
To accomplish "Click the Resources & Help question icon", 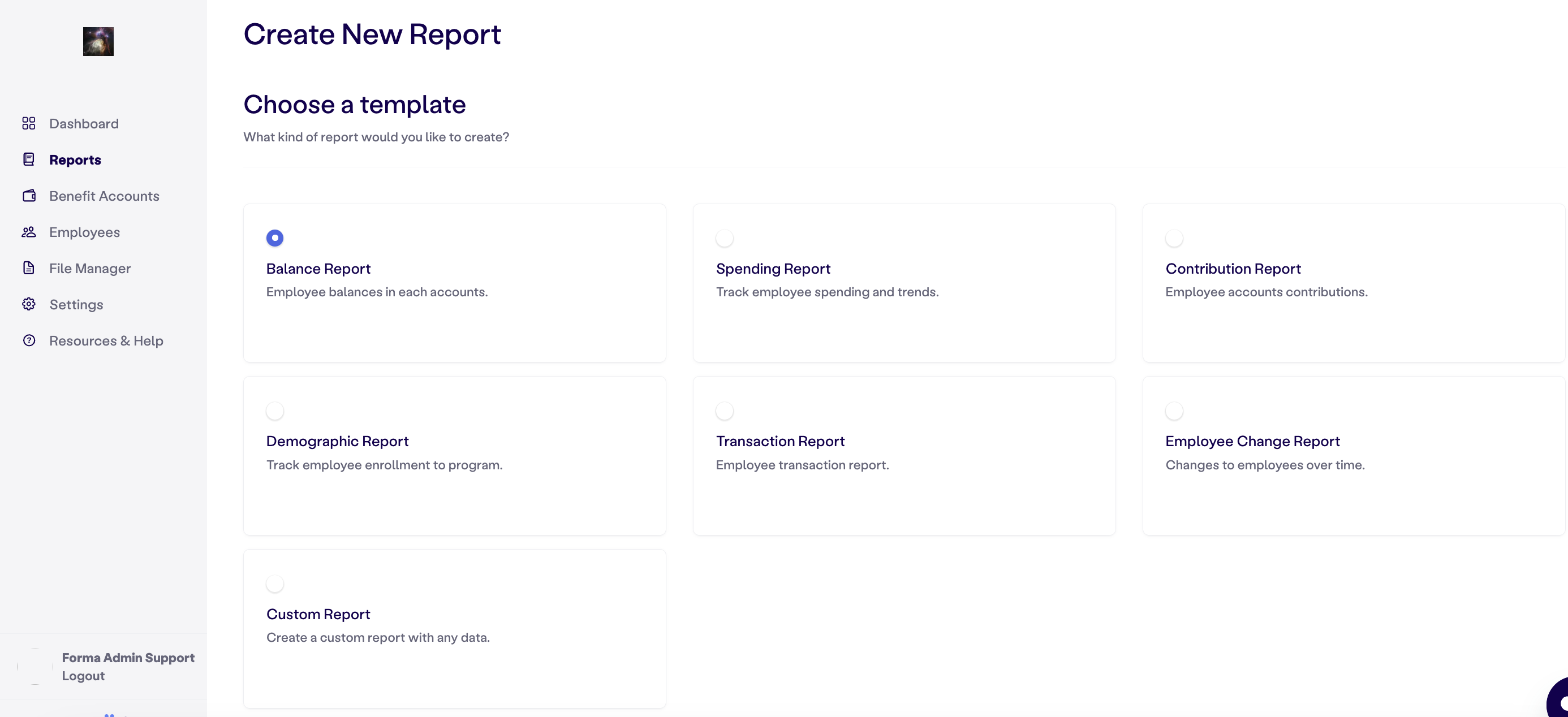I will click(x=29, y=340).
